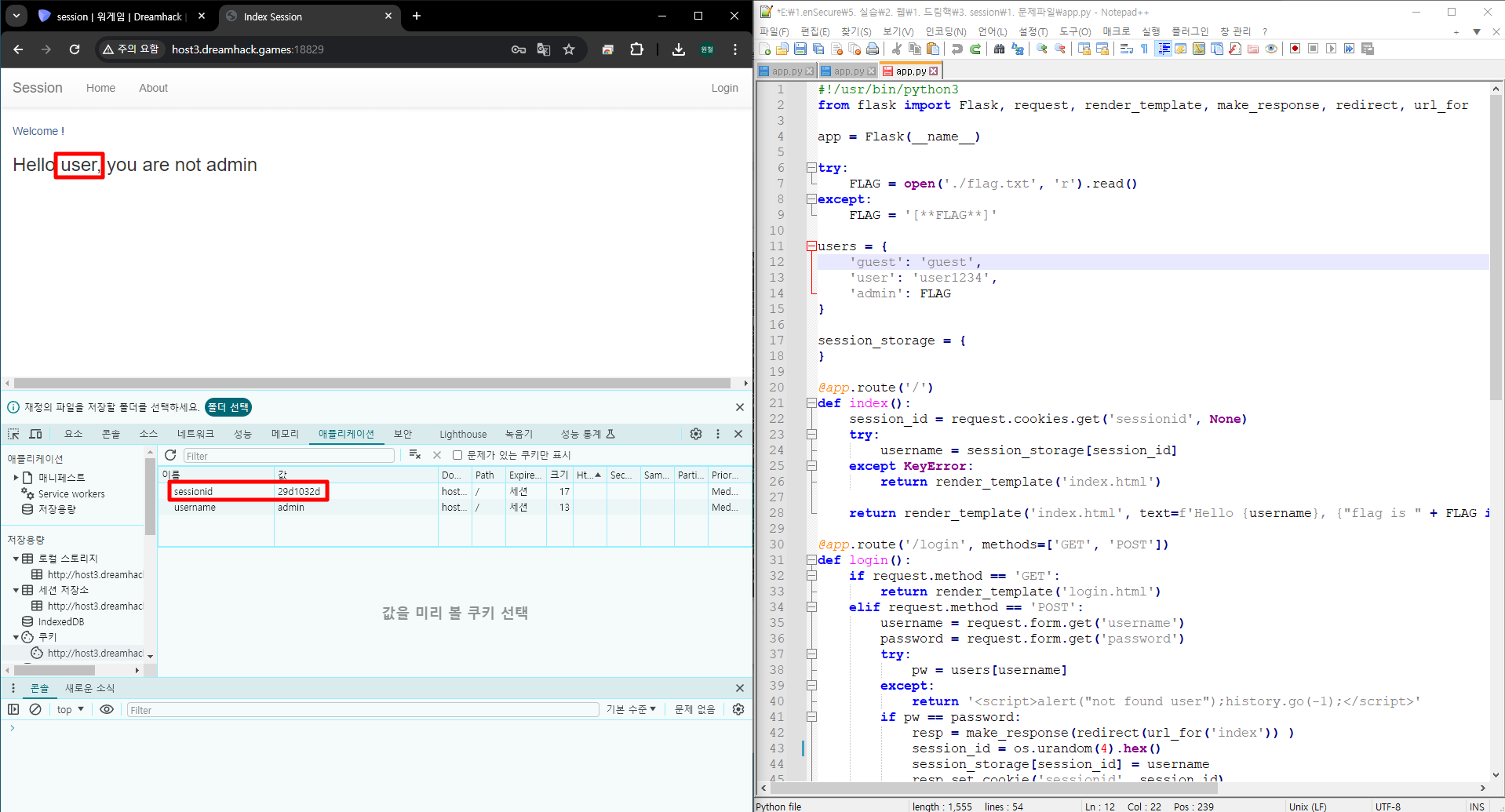
Task: Switch to the 네트워크 DevTools tab
Action: pos(195,434)
